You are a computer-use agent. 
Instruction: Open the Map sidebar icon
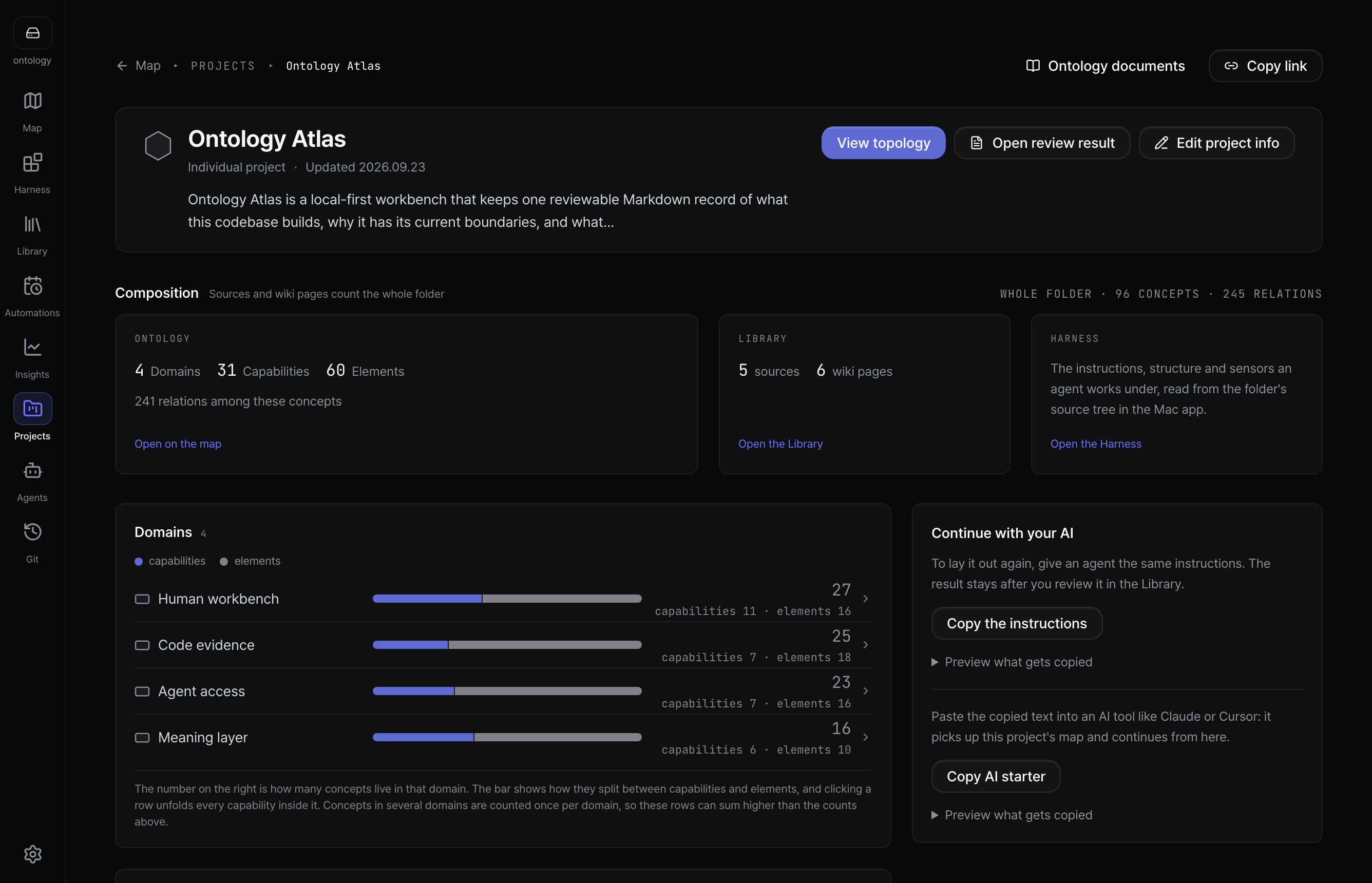33,101
